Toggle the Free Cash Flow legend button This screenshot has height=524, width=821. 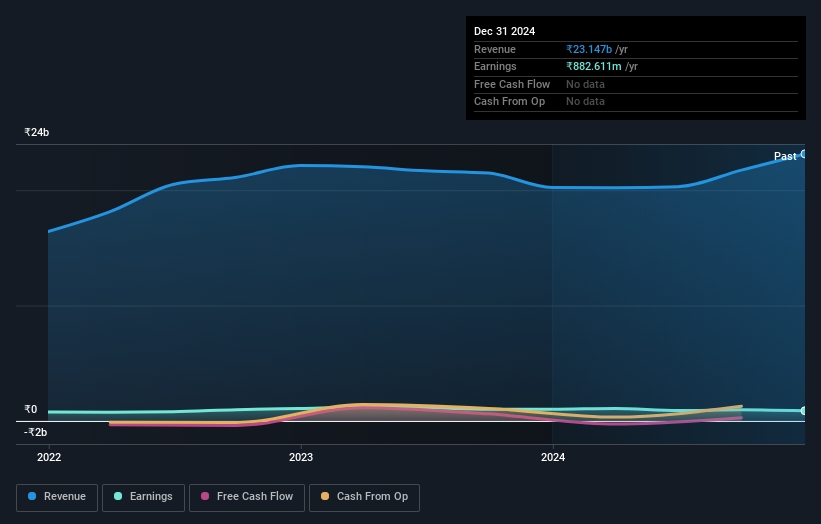[247, 497]
